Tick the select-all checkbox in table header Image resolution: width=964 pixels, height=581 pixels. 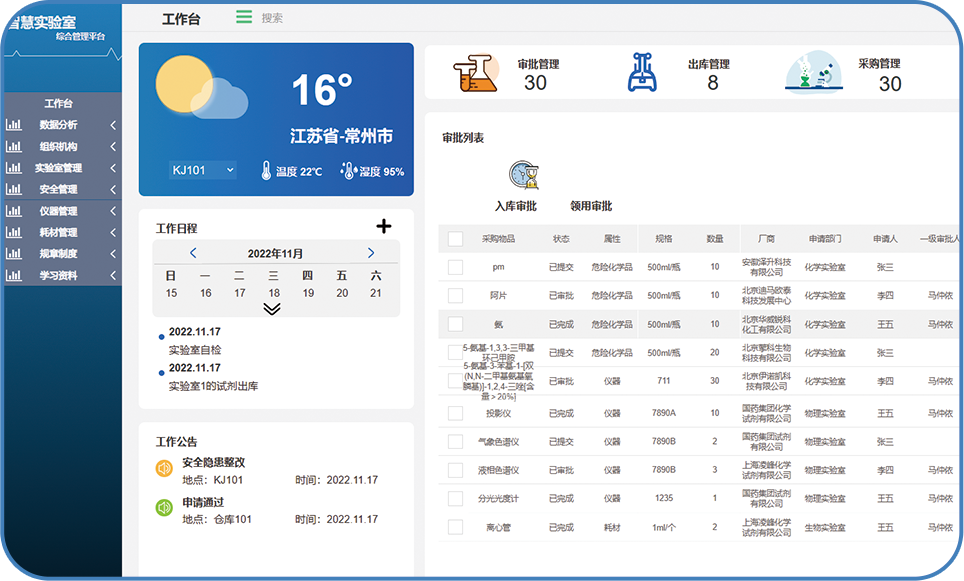[x=456, y=239]
